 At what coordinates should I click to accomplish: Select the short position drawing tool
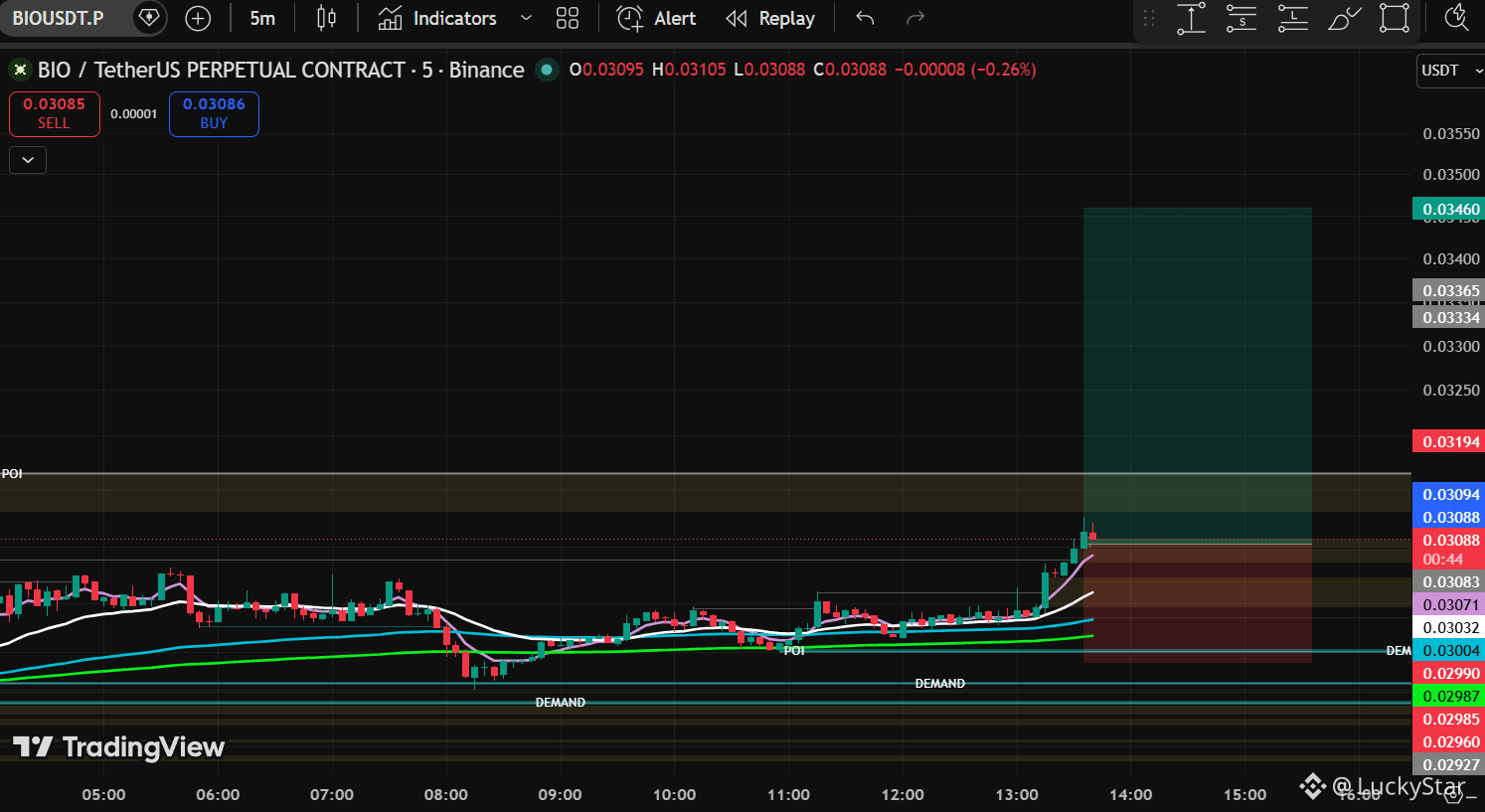(x=1241, y=18)
